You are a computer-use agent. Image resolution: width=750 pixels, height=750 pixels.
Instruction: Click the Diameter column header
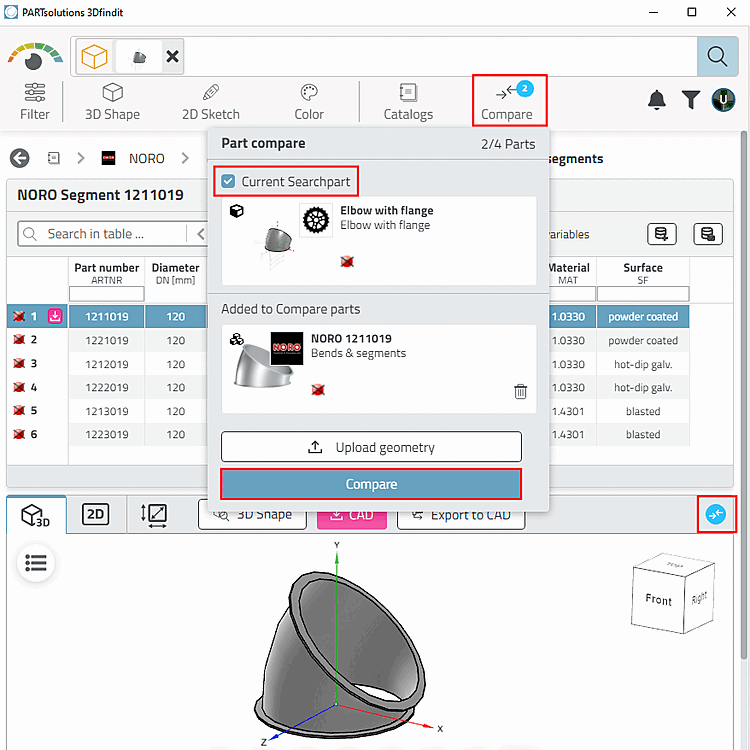(x=176, y=273)
